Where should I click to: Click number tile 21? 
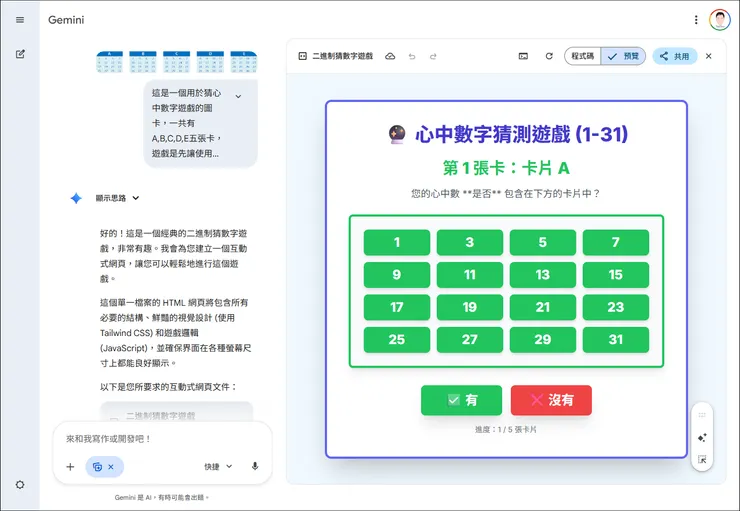pos(543,307)
